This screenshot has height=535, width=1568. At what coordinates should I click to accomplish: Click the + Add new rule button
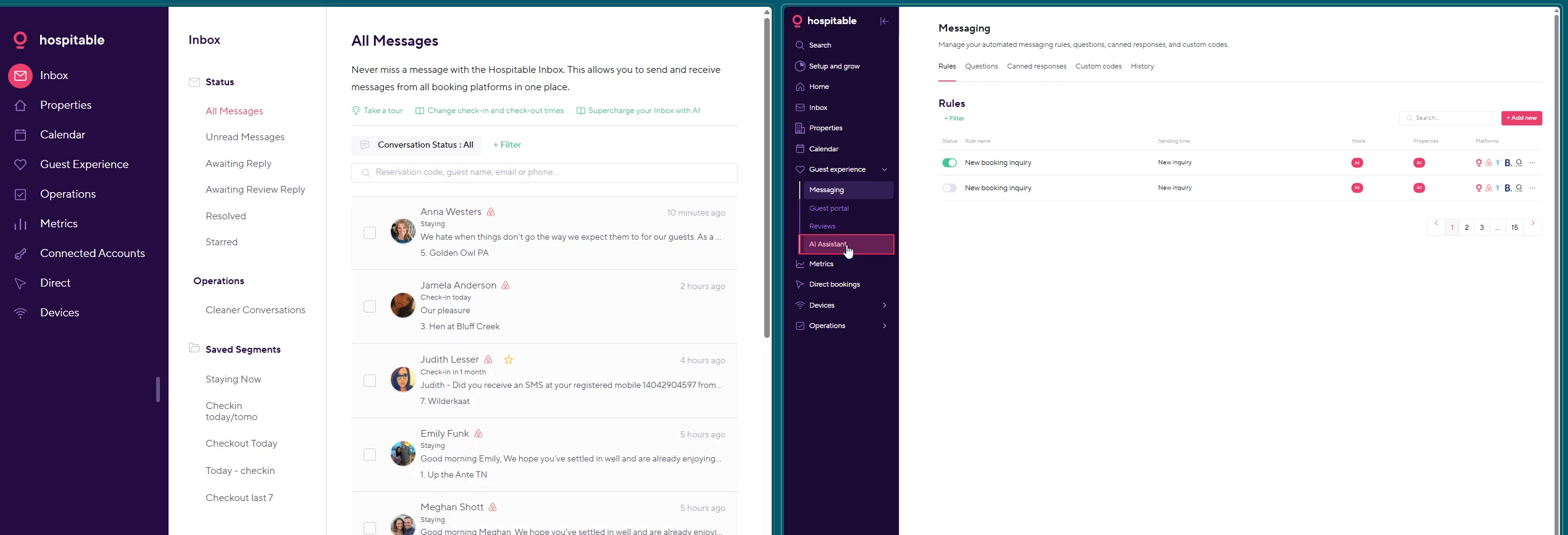click(x=1521, y=118)
